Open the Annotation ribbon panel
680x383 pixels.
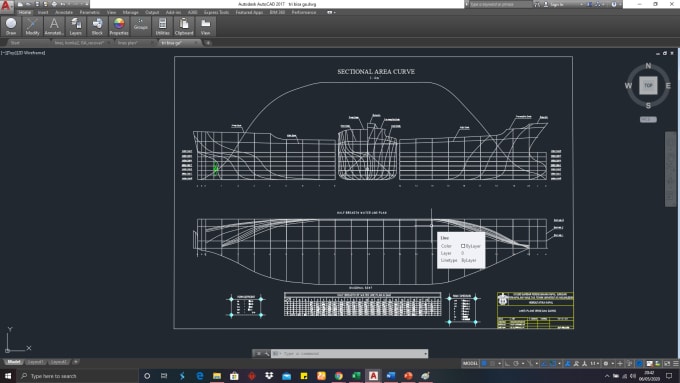pyautogui.click(x=54, y=26)
